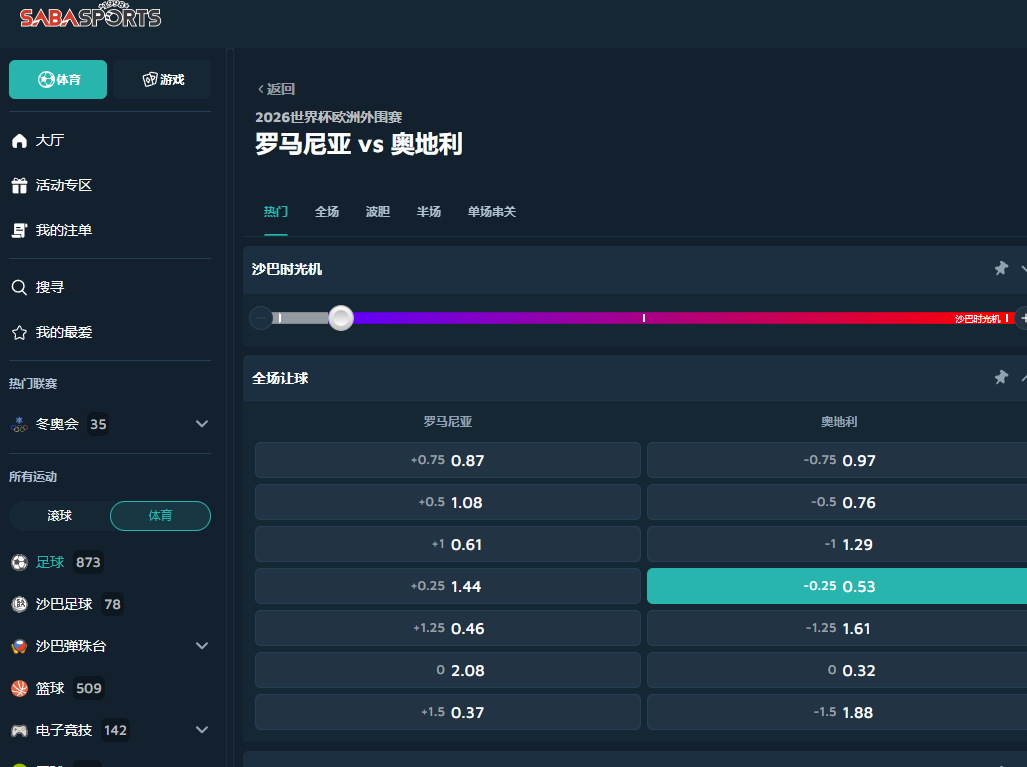Pin the 沙巴时光机 panel
The image size is (1027, 767).
click(1000, 269)
